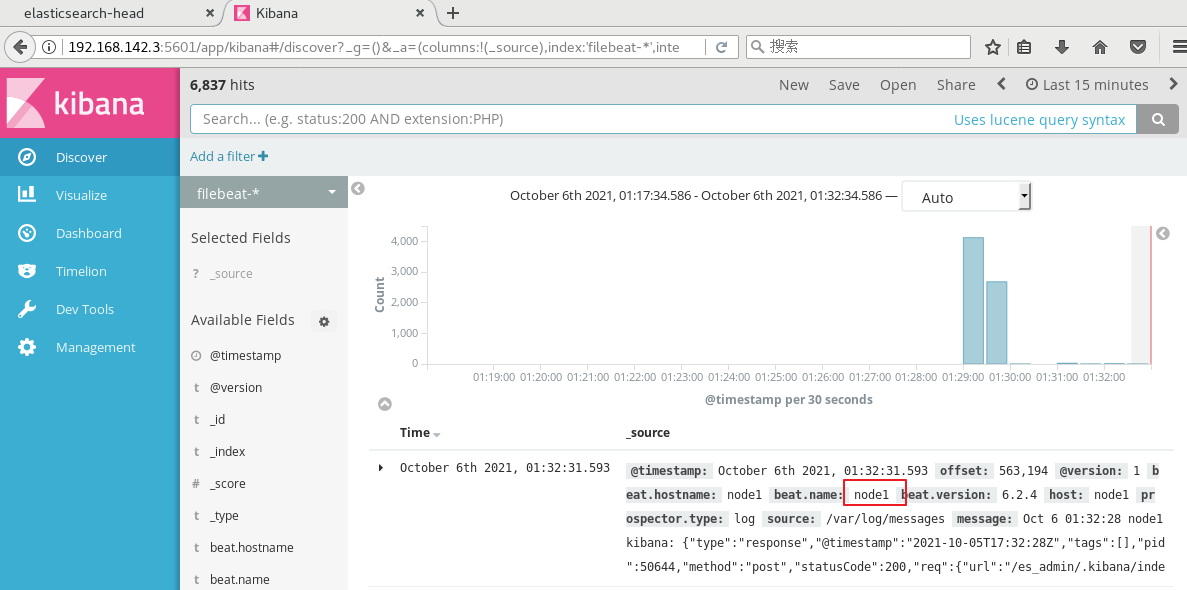
Task: Click the Management sidebar label
Action: pyautogui.click(x=95, y=347)
